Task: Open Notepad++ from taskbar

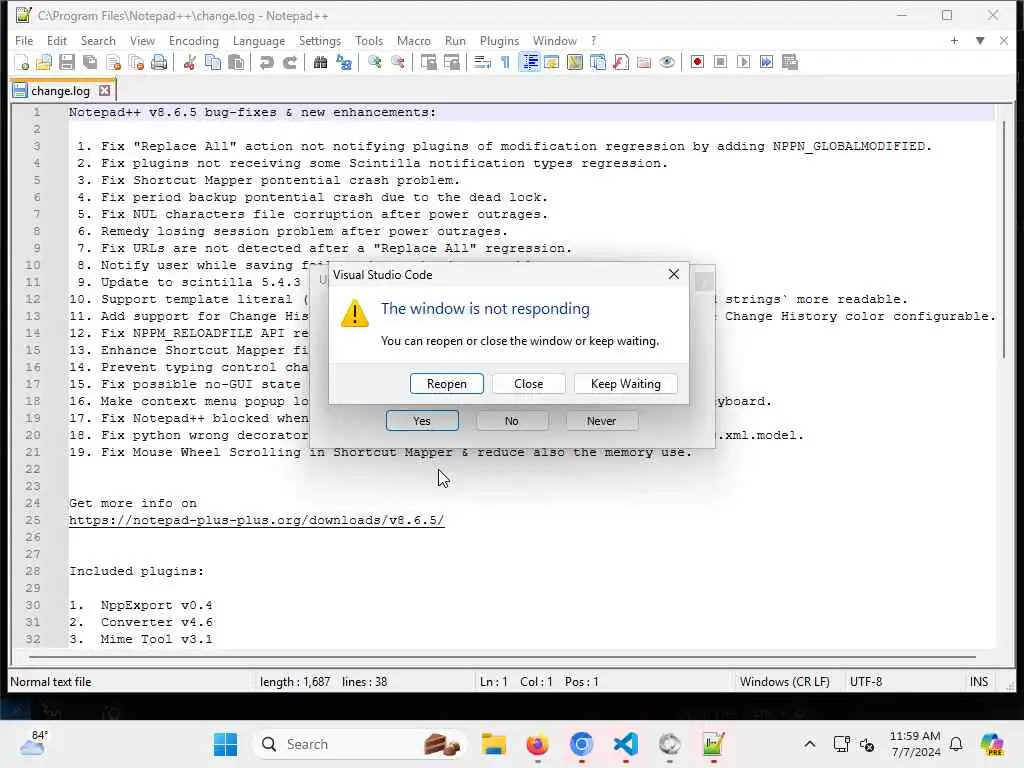Action: pyautogui.click(x=713, y=744)
